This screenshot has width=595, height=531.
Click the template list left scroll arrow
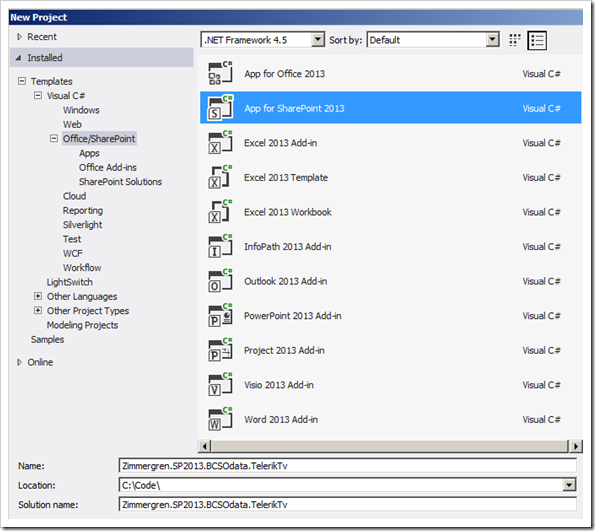(205, 446)
